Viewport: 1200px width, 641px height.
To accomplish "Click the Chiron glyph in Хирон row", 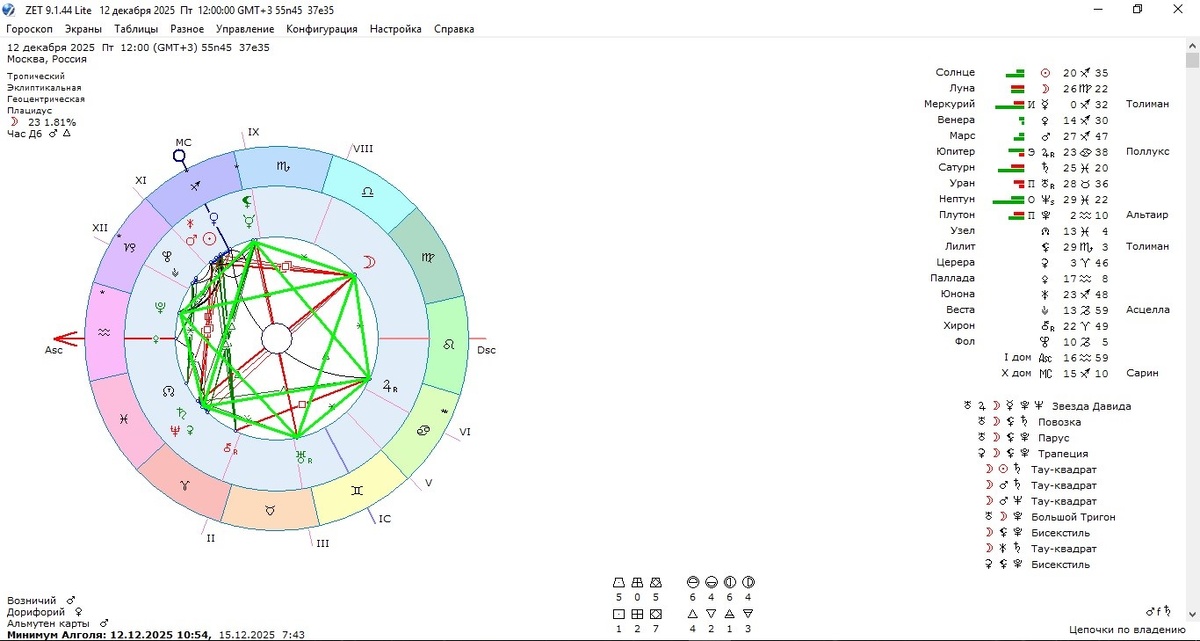I will coord(1048,326).
